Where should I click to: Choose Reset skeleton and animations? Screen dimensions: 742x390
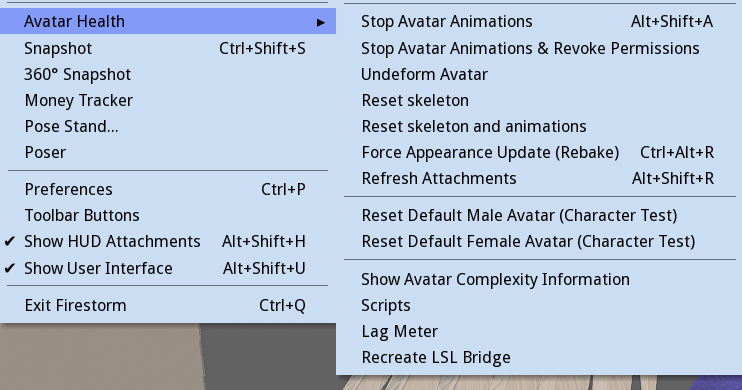pyautogui.click(x=539, y=126)
